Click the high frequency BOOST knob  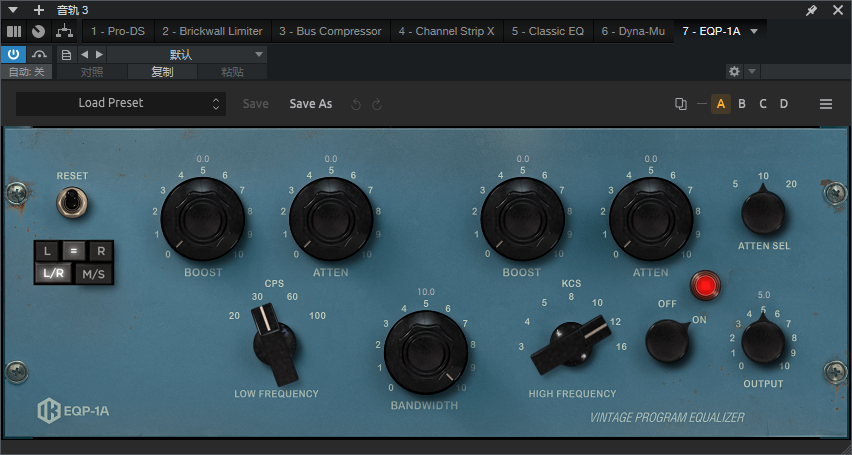522,219
